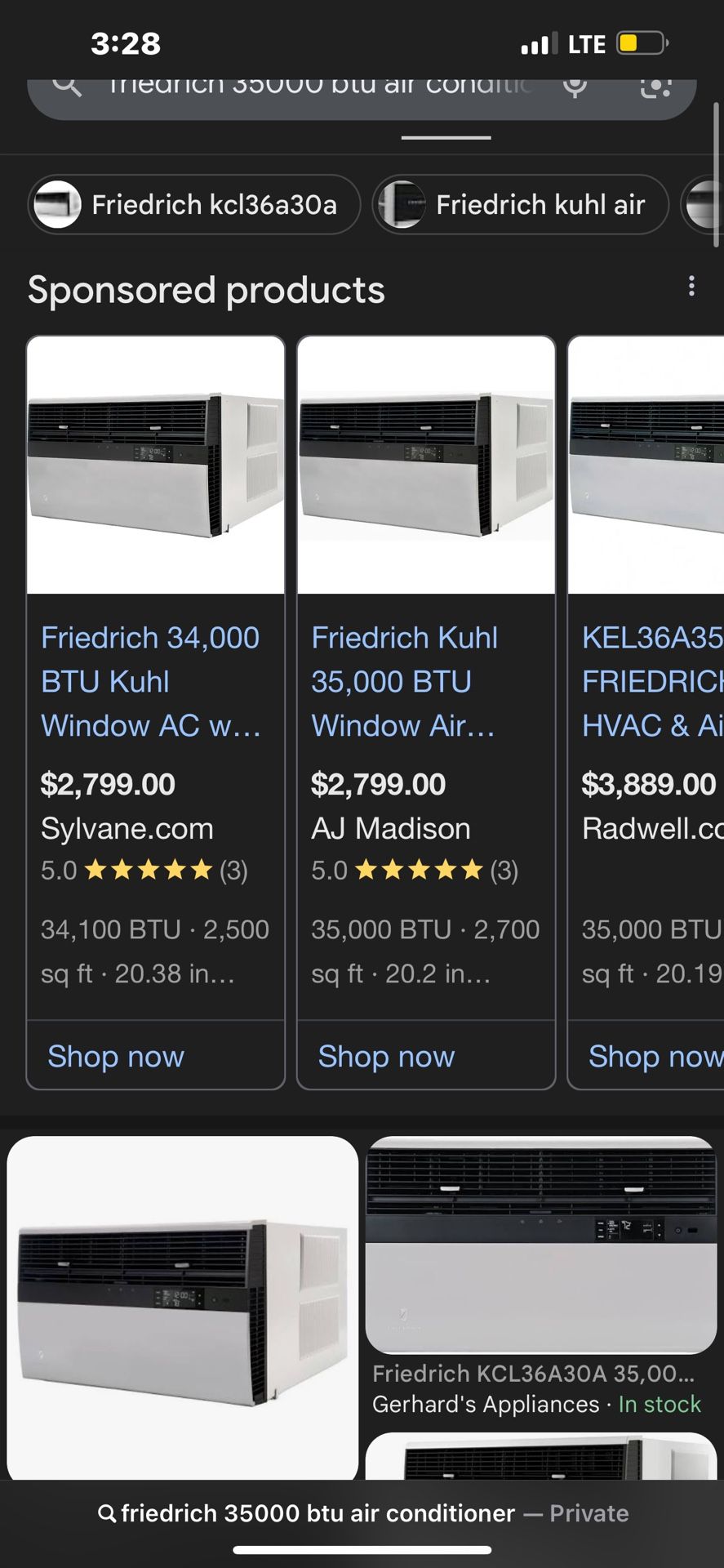Tap Shop now for AJ Madison listing
This screenshot has height=1568, width=724.
[x=386, y=1056]
